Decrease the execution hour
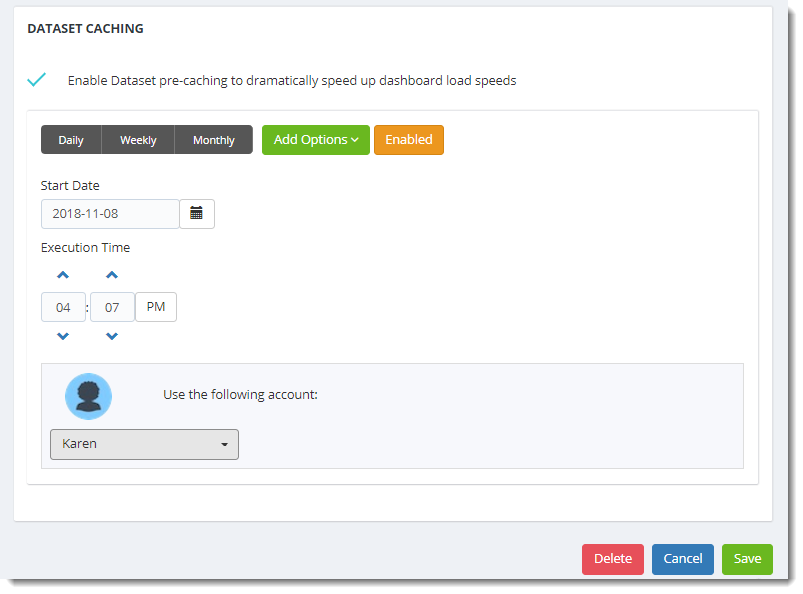This screenshot has width=803, height=594. click(63, 336)
